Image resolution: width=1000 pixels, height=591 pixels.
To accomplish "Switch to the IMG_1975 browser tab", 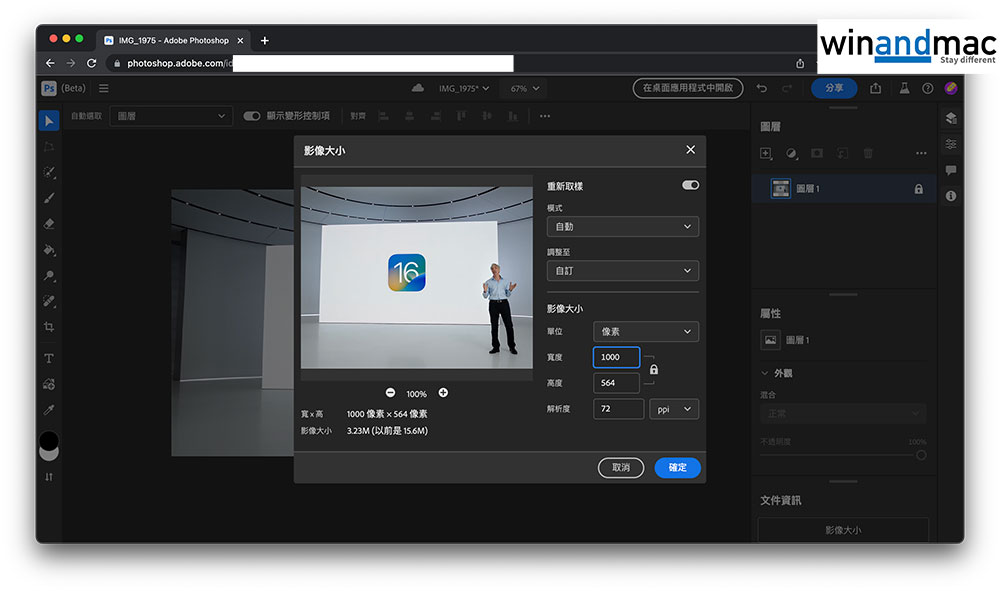I will 170,40.
